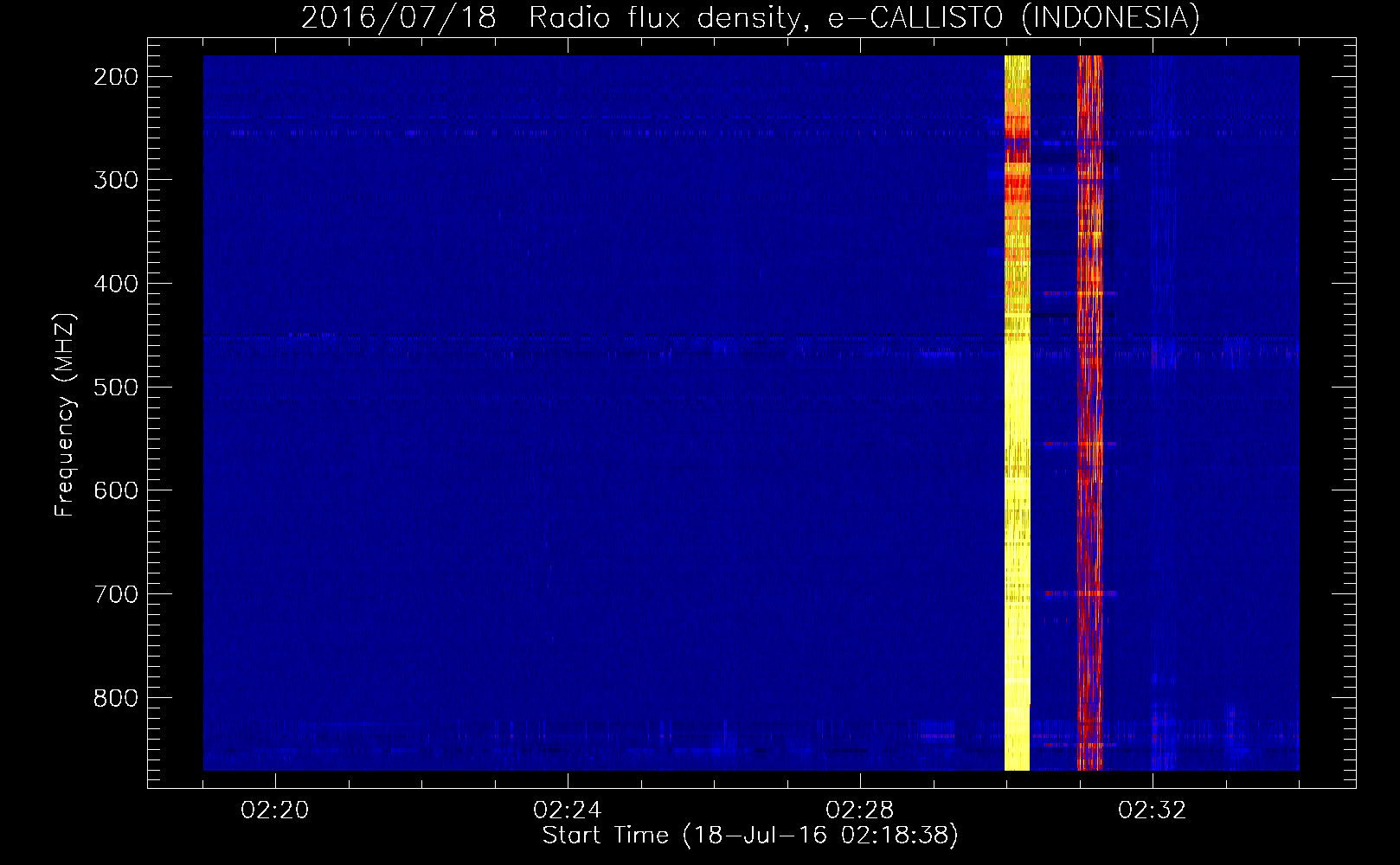The image size is (1400, 865).
Task: Click the 'Frequency (MHZ)' axis label
Action: tap(65, 415)
